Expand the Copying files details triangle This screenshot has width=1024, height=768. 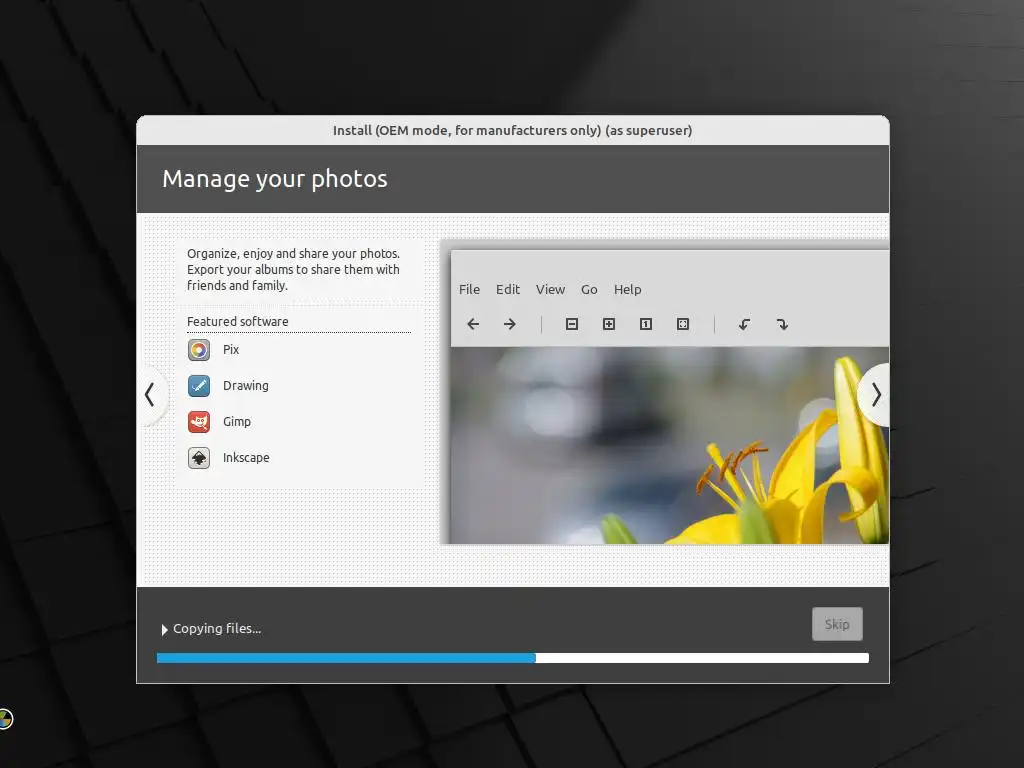(x=165, y=630)
